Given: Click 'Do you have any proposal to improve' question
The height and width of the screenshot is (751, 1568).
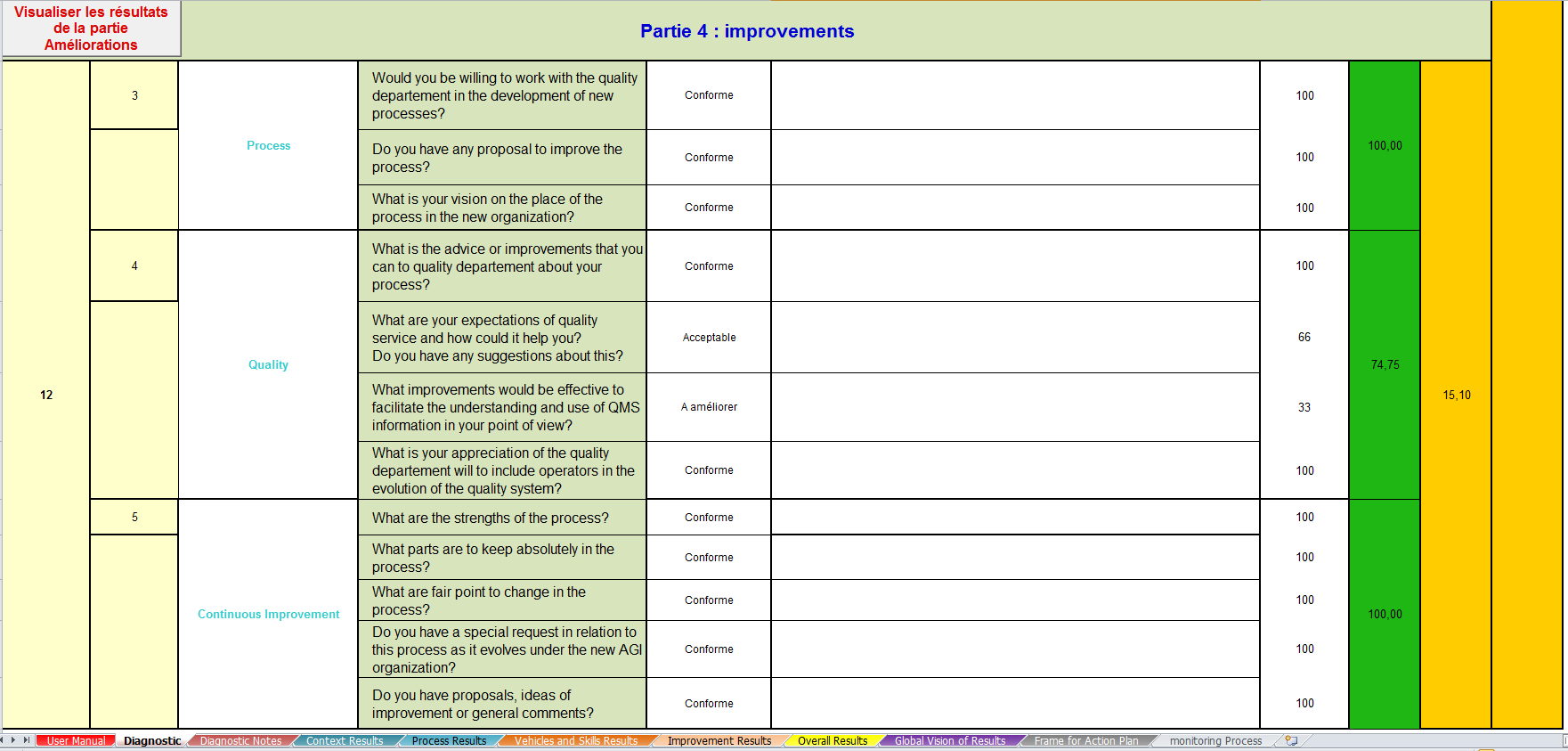Looking at the screenshot, I should click(x=502, y=158).
